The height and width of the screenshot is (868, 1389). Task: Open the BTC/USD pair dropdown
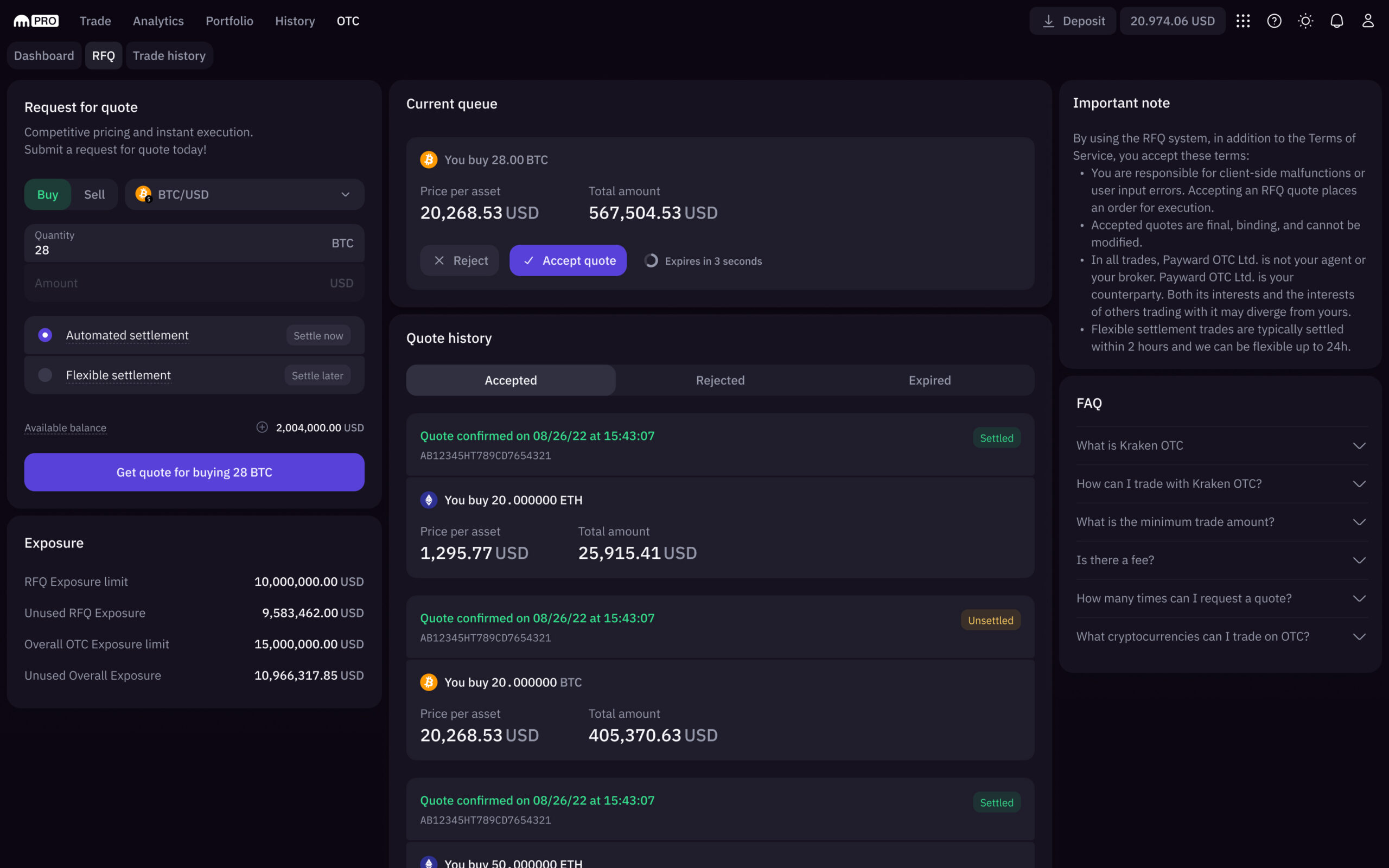245,195
